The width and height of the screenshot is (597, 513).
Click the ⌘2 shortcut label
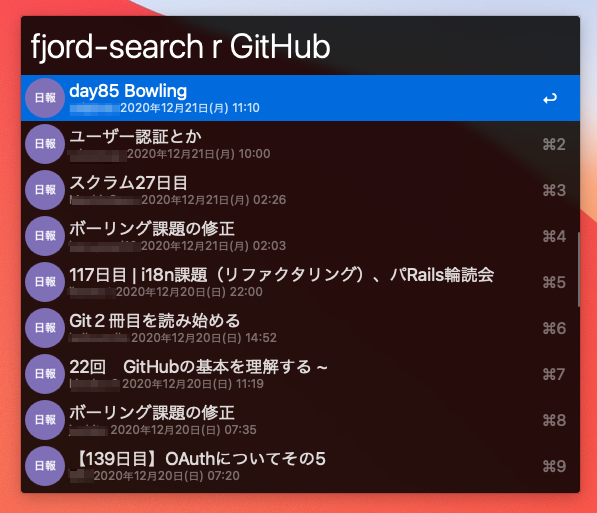(554, 144)
